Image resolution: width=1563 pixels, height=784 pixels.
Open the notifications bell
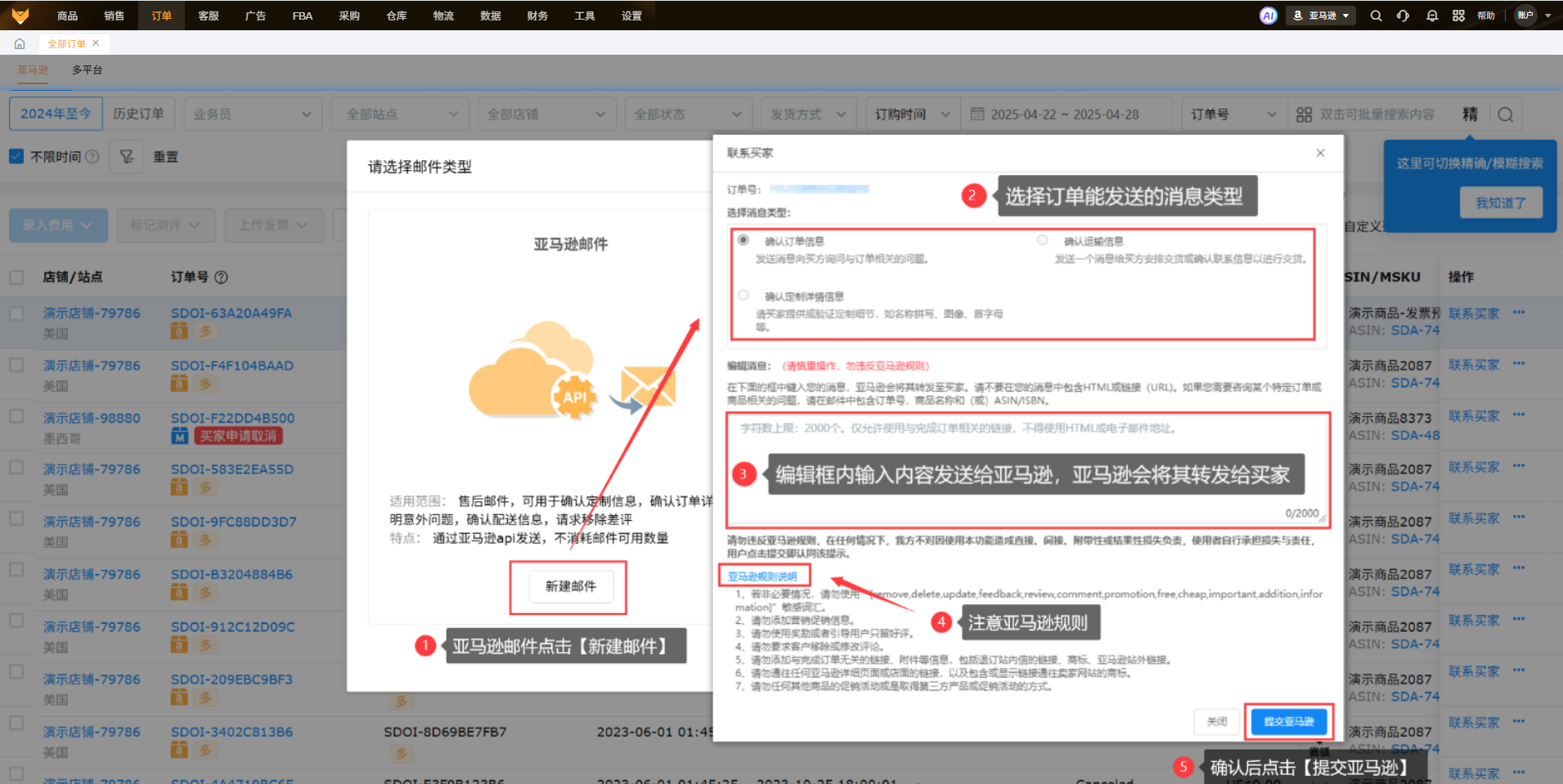[x=1432, y=16]
